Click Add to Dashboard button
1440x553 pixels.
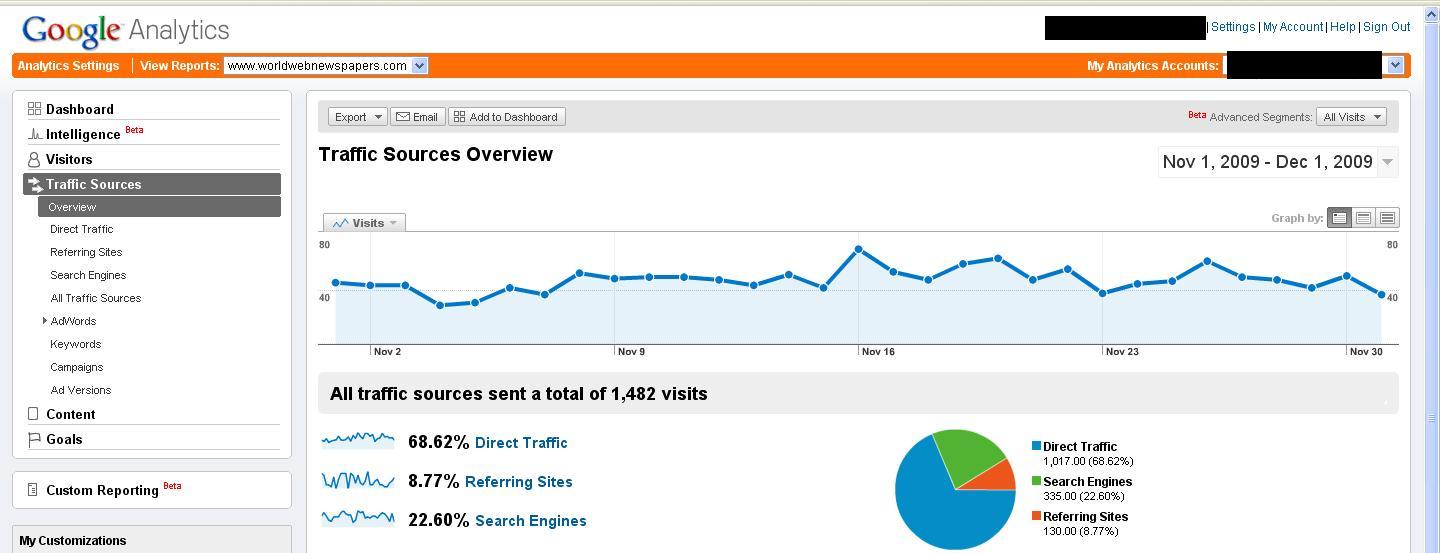(507, 117)
